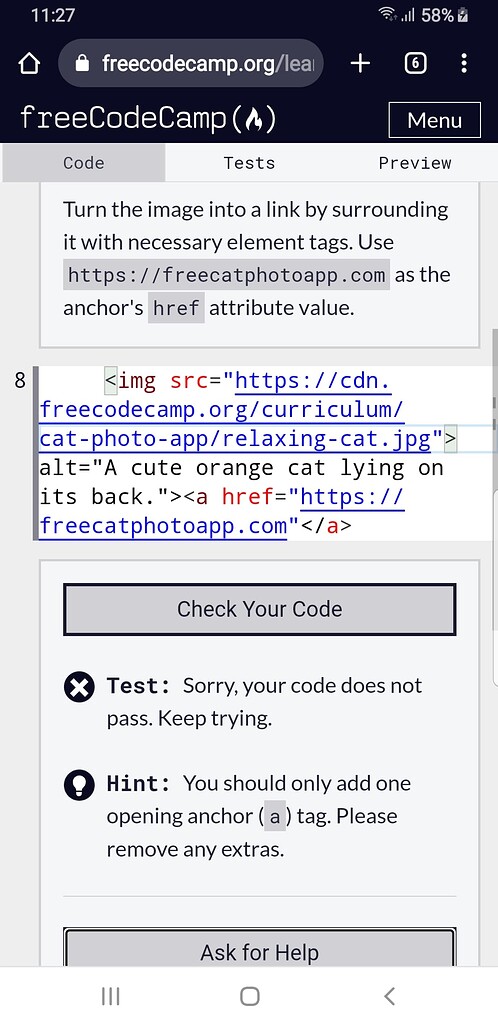Tap the padlock site security icon

click(x=82, y=63)
